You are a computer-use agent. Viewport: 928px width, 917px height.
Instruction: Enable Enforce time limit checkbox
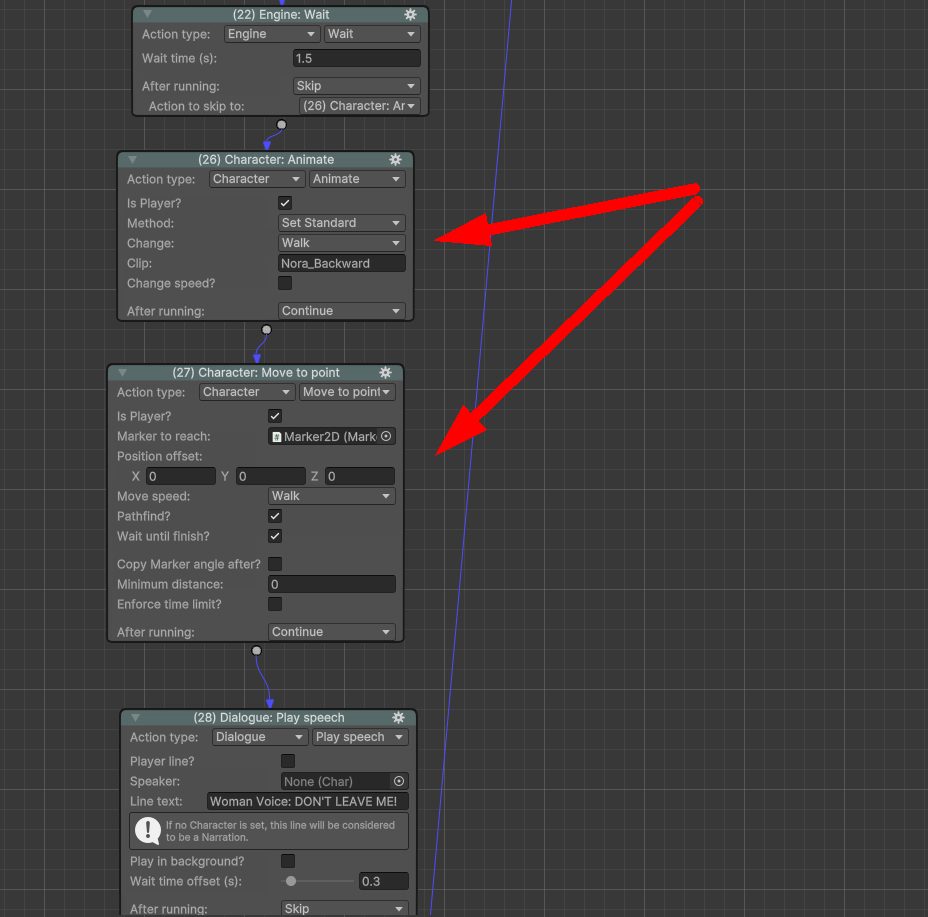pos(275,604)
